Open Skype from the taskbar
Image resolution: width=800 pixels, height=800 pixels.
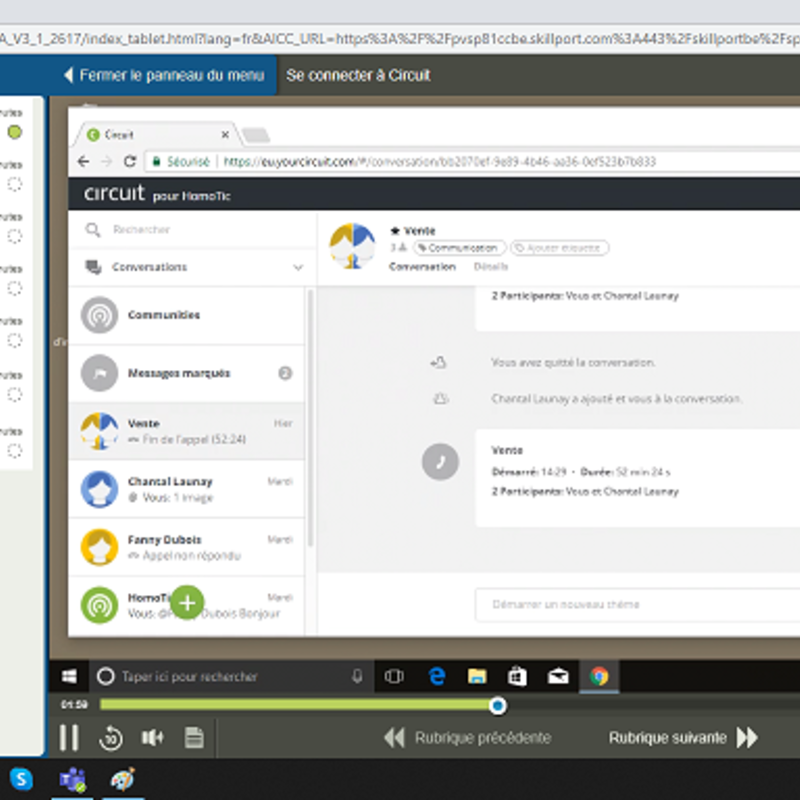pyautogui.click(x=21, y=779)
